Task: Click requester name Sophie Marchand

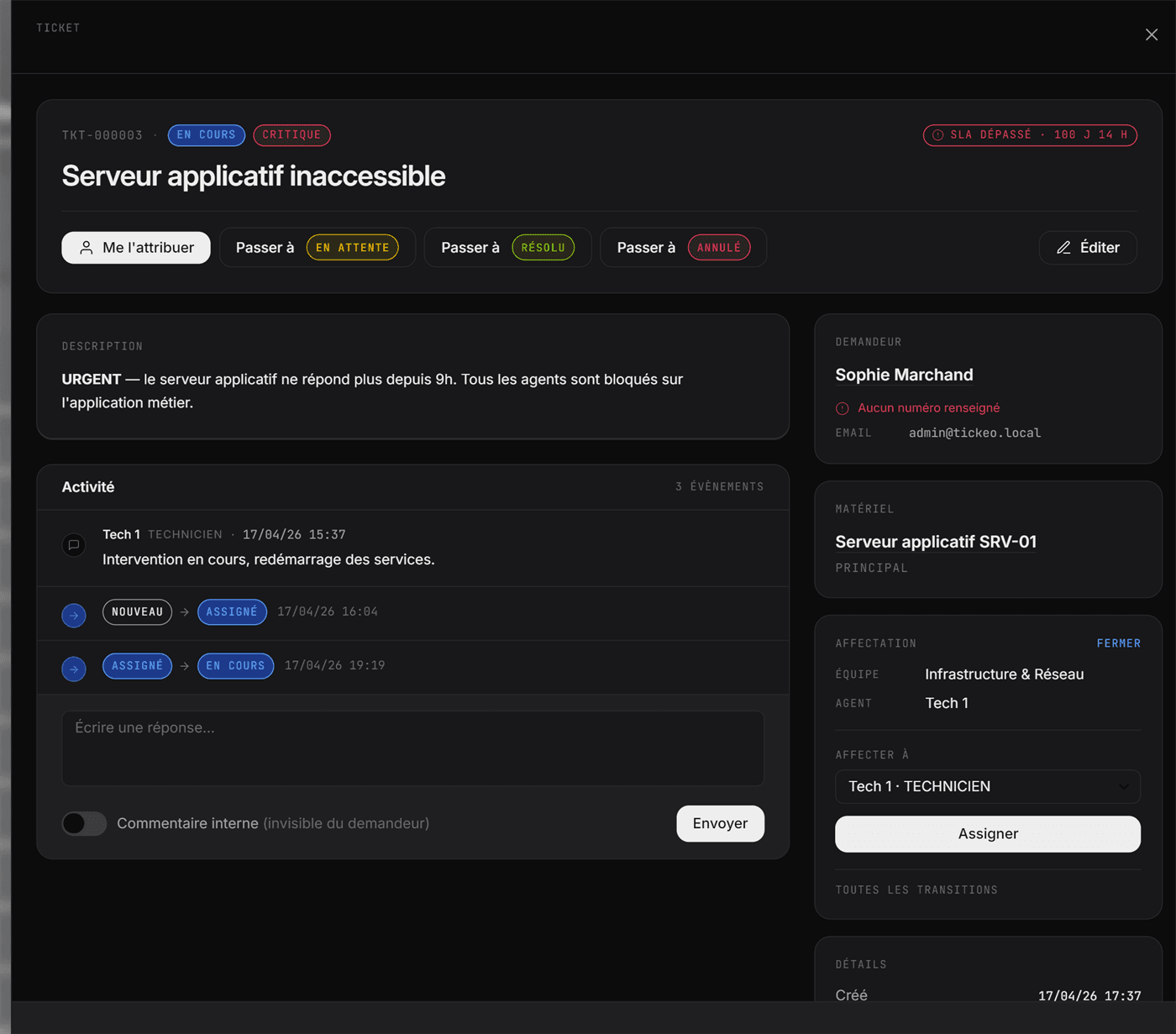Action: click(904, 375)
